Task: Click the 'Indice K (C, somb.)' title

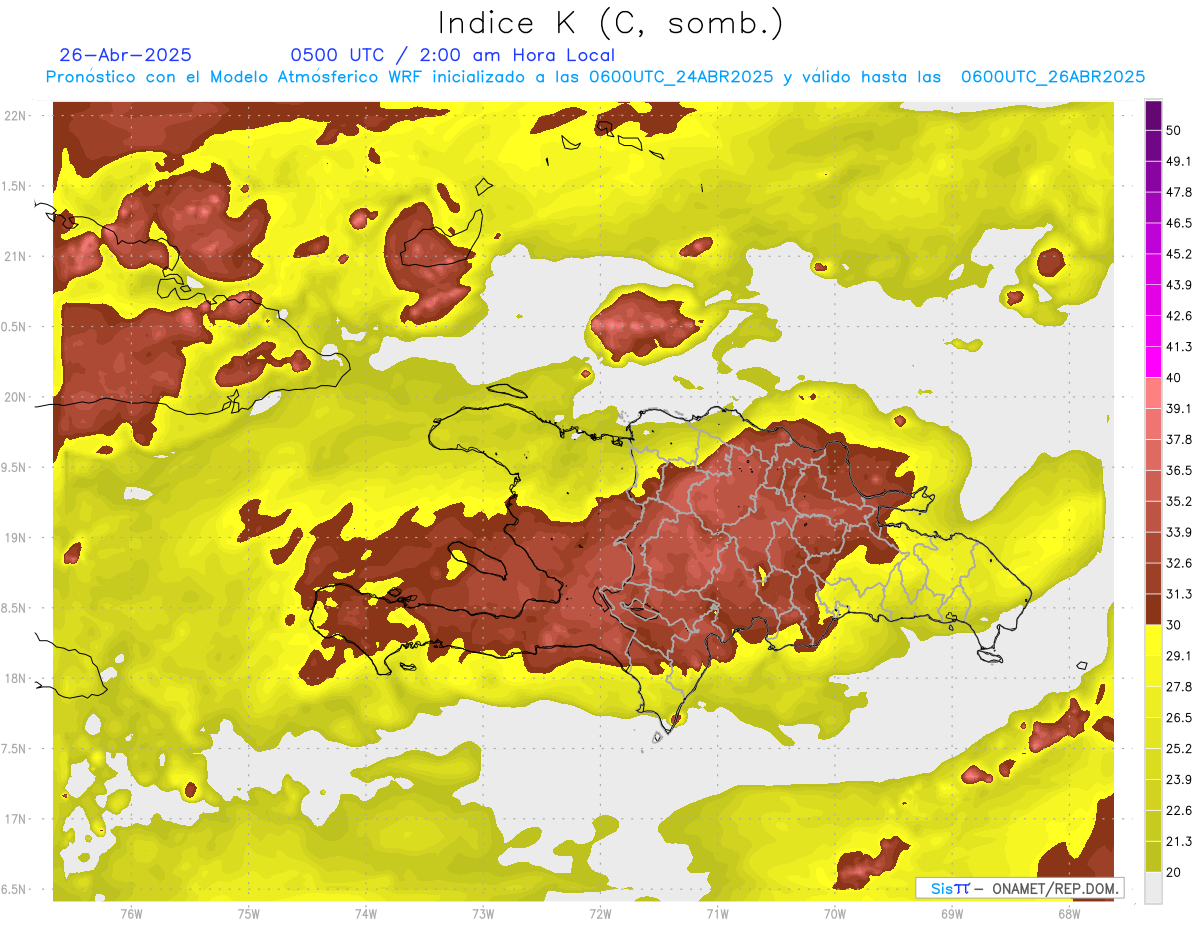Action: point(611,24)
